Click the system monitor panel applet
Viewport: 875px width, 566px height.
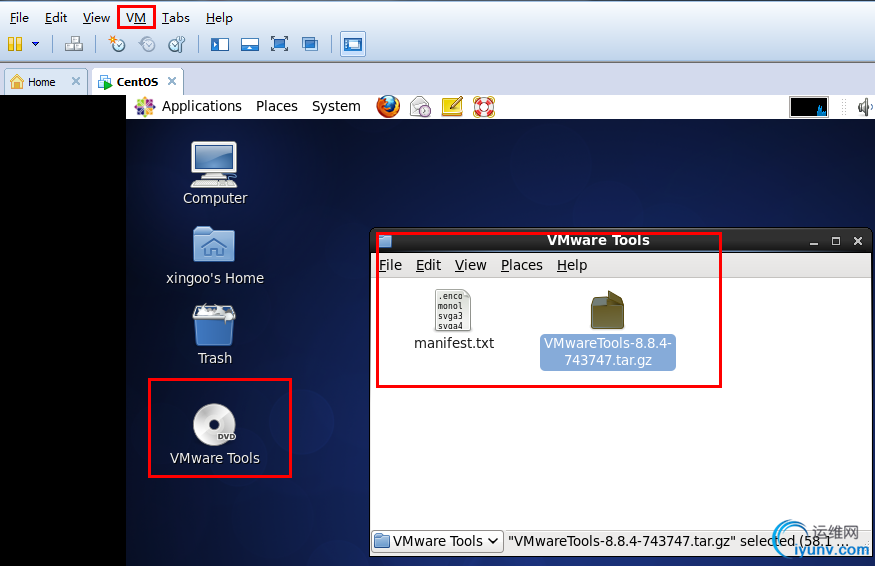pos(809,107)
